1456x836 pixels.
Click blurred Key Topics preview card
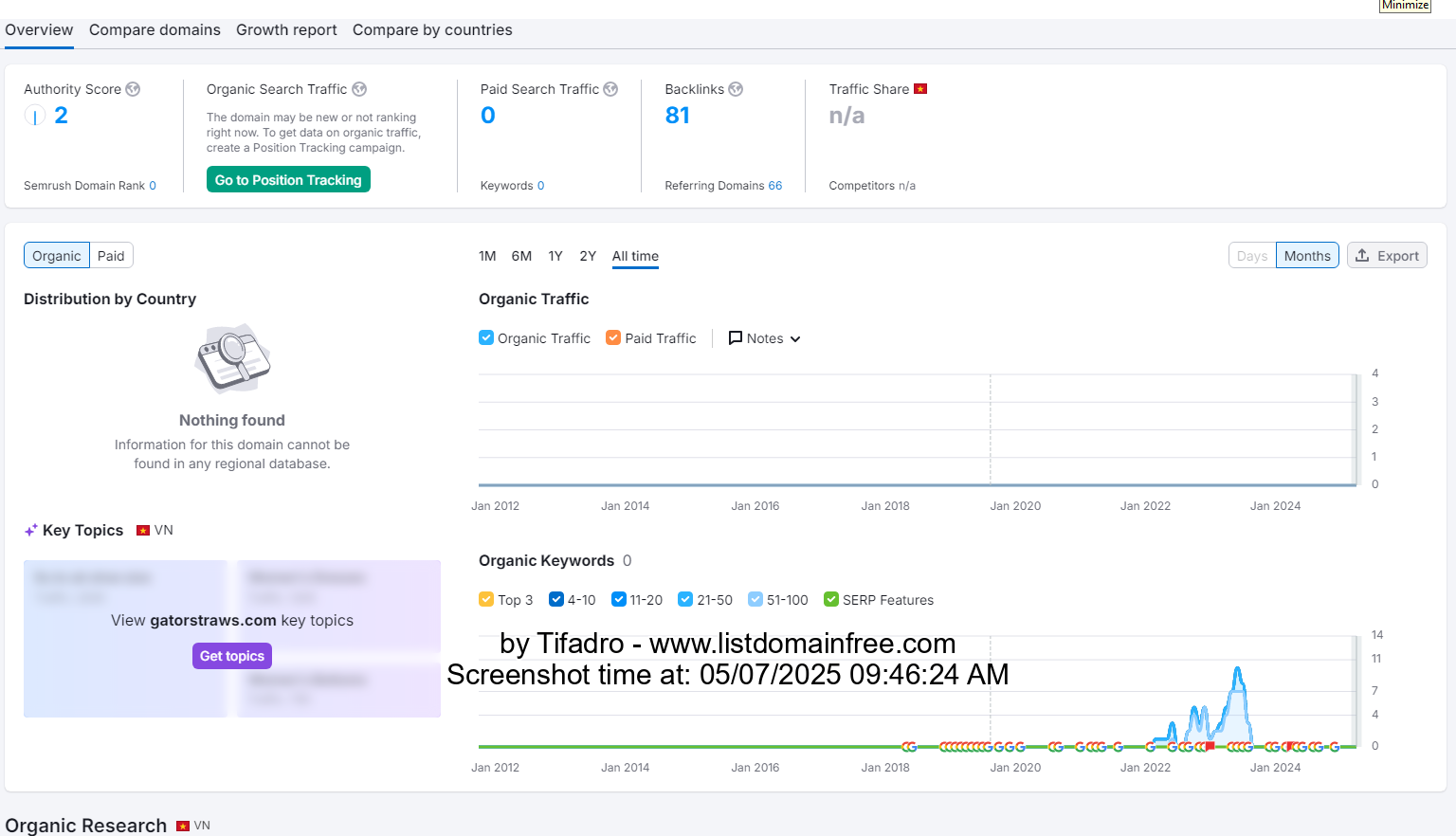[x=232, y=639]
